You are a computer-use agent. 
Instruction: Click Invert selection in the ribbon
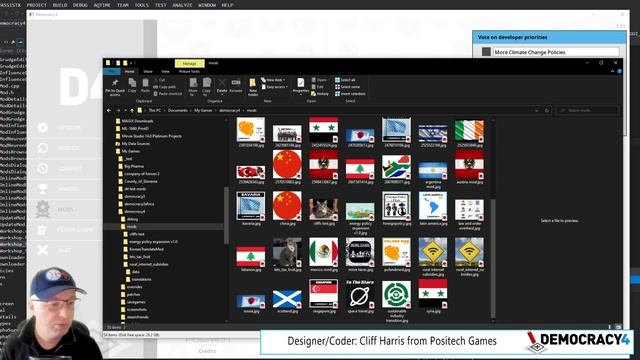click(350, 94)
